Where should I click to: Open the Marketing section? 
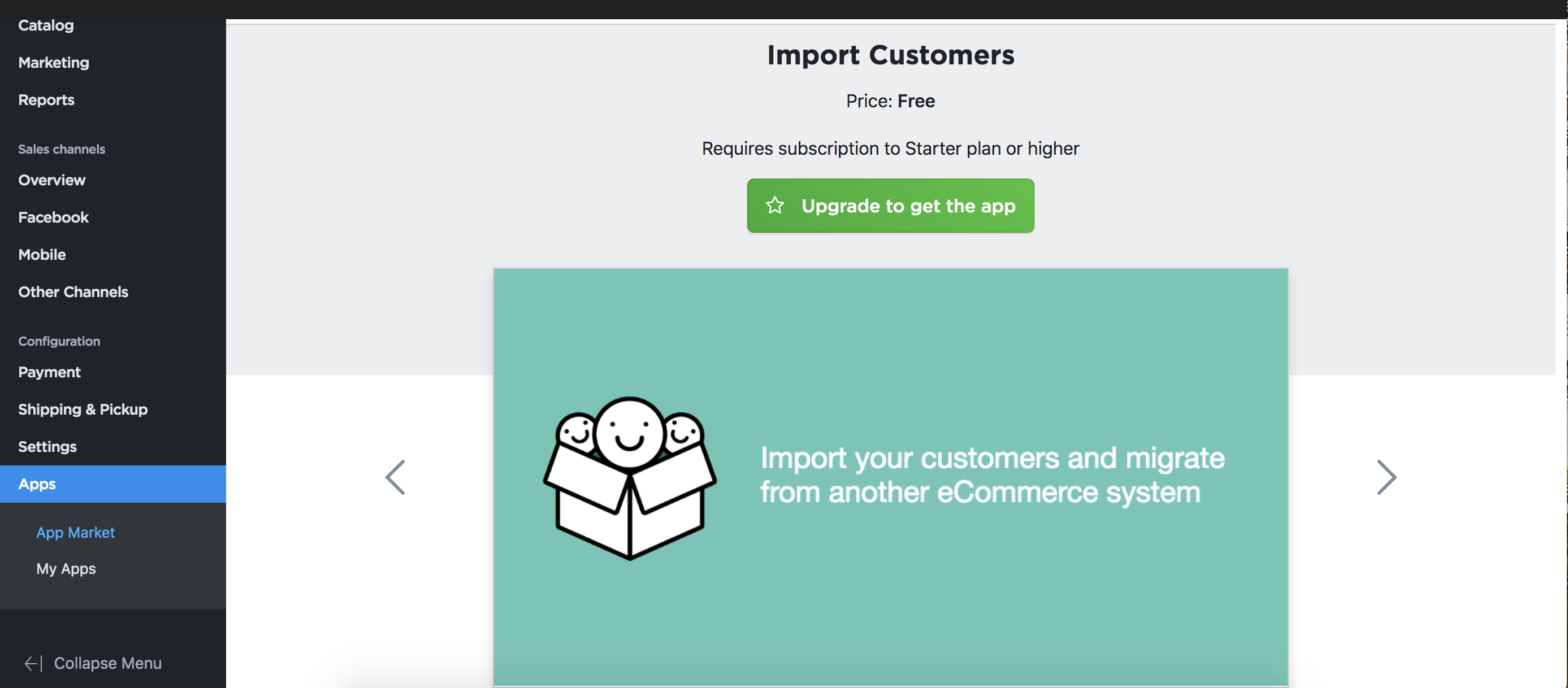(x=54, y=63)
